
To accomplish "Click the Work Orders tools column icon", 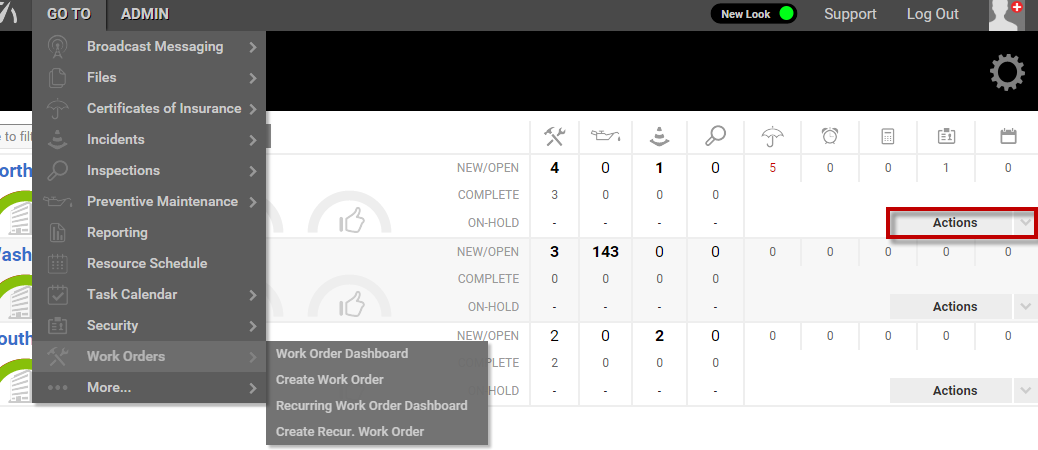I will coord(554,136).
